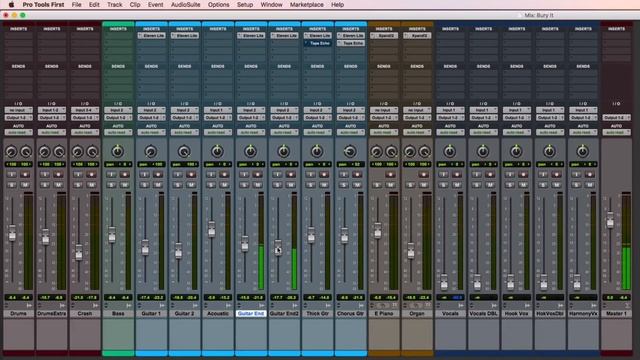The image size is (640, 360).
Task: Open the input selector on the Vocals track
Action: coord(450,110)
